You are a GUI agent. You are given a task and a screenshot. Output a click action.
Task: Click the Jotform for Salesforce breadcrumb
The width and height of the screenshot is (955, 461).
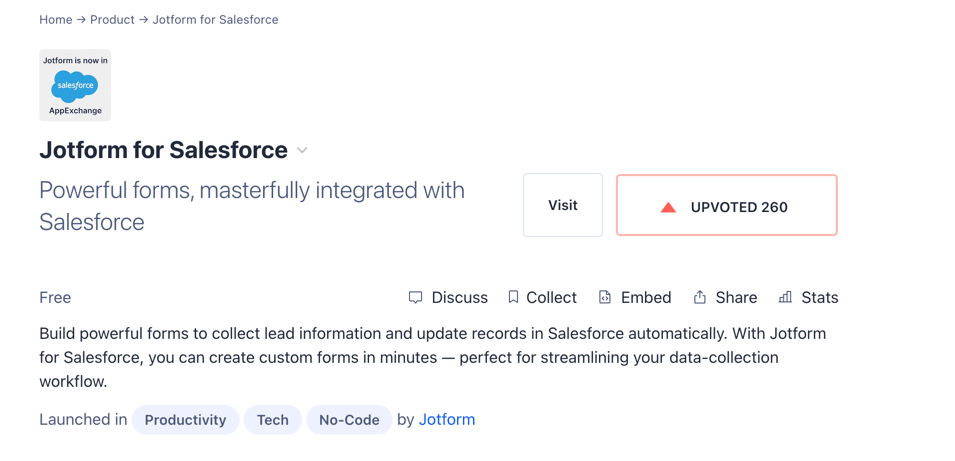[x=215, y=19]
